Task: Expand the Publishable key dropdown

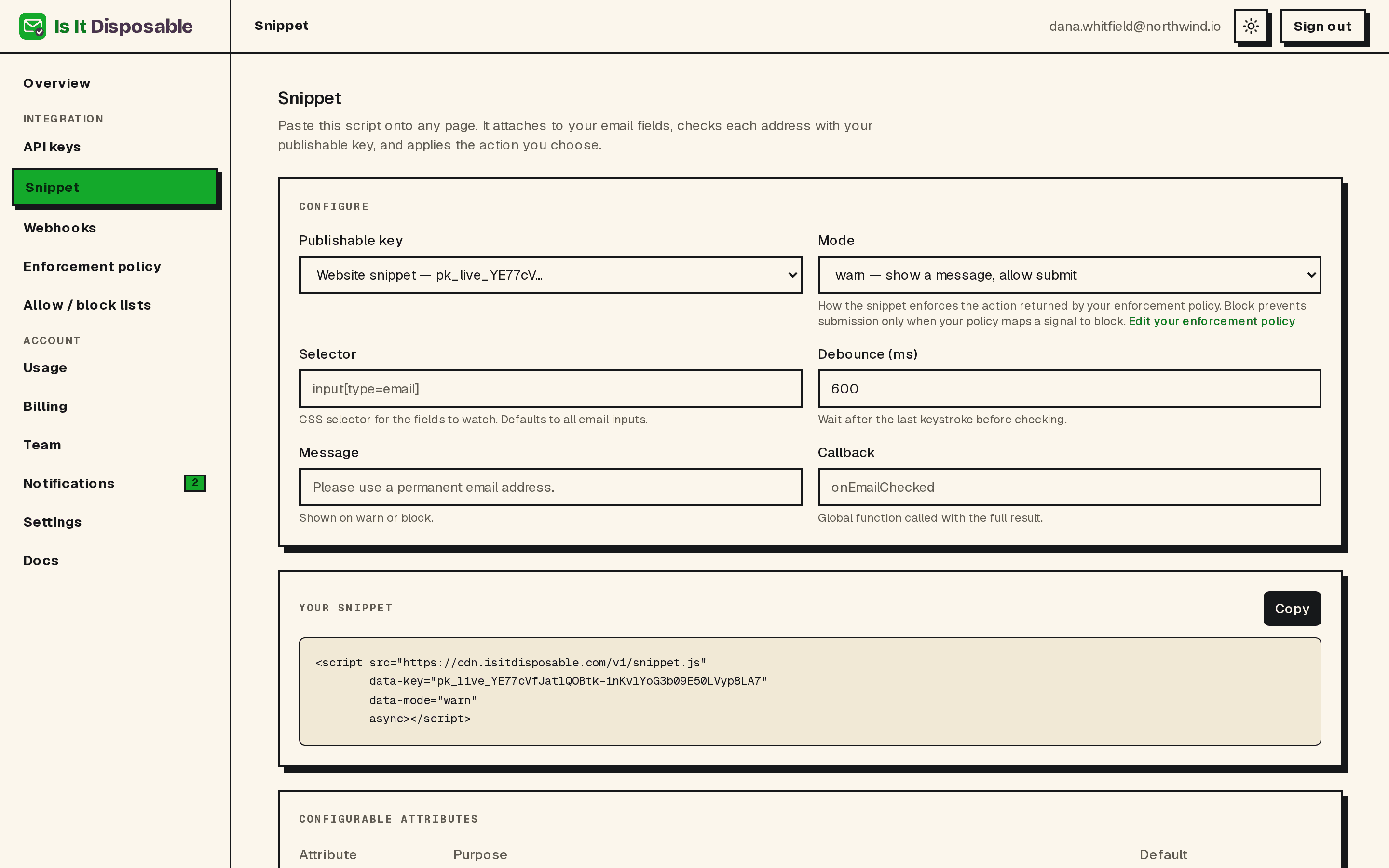Action: (x=550, y=275)
